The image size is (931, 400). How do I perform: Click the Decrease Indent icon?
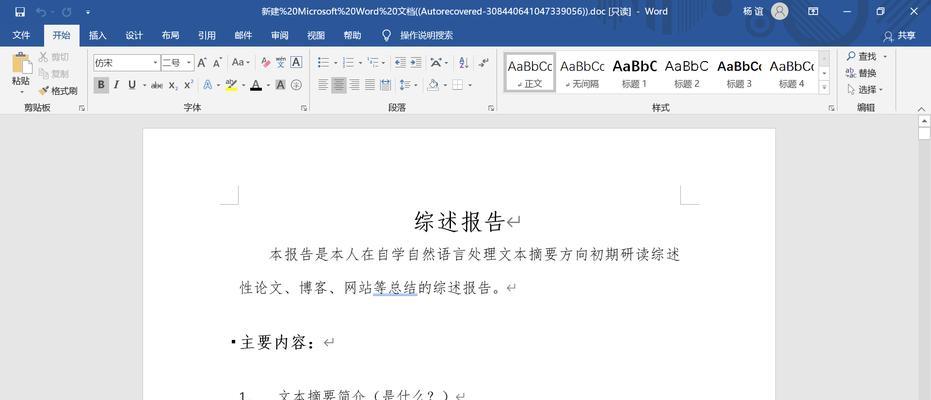coord(400,62)
